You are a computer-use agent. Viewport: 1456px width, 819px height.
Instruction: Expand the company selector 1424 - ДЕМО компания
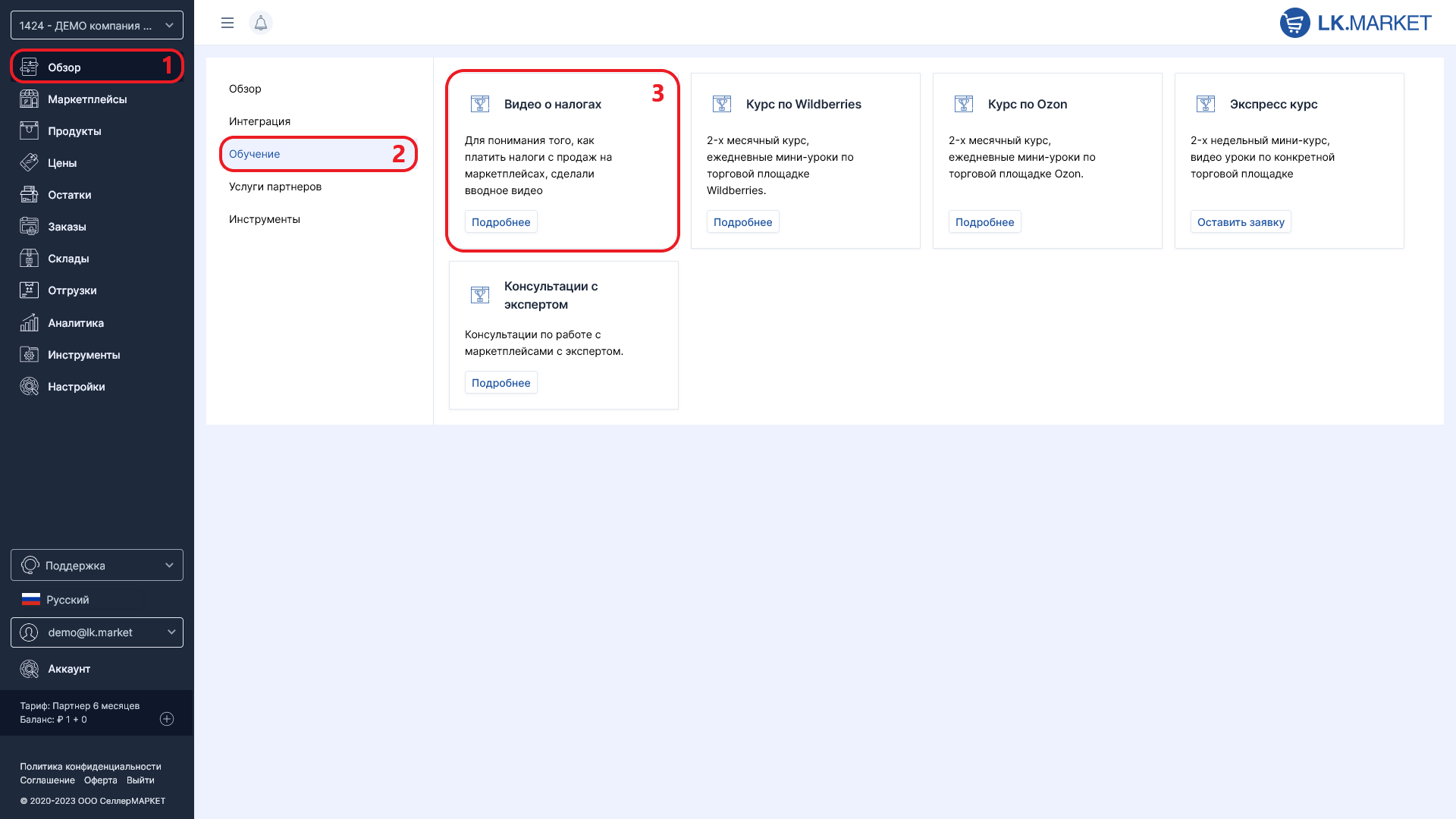point(97,25)
